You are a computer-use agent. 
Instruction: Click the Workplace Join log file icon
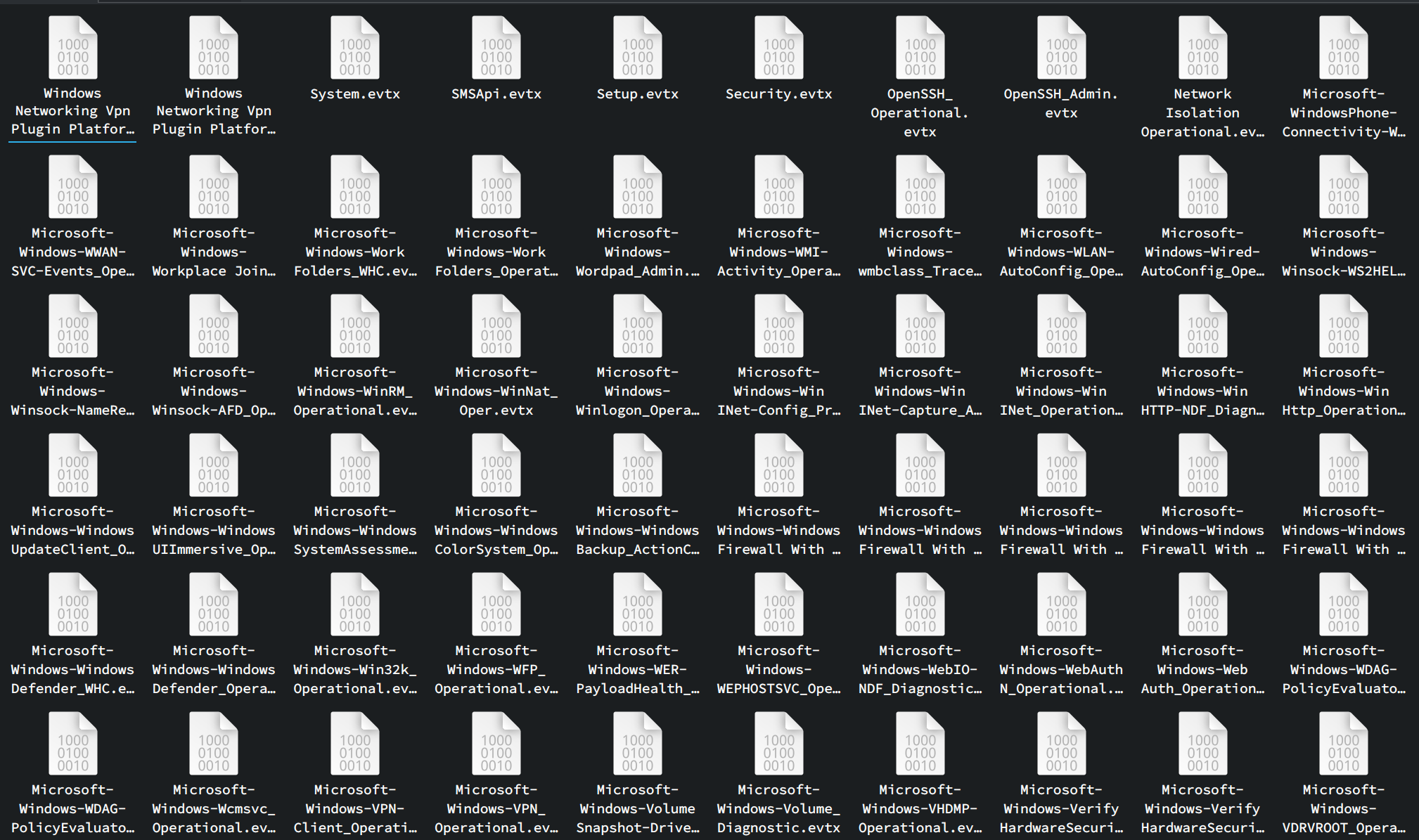point(214,187)
